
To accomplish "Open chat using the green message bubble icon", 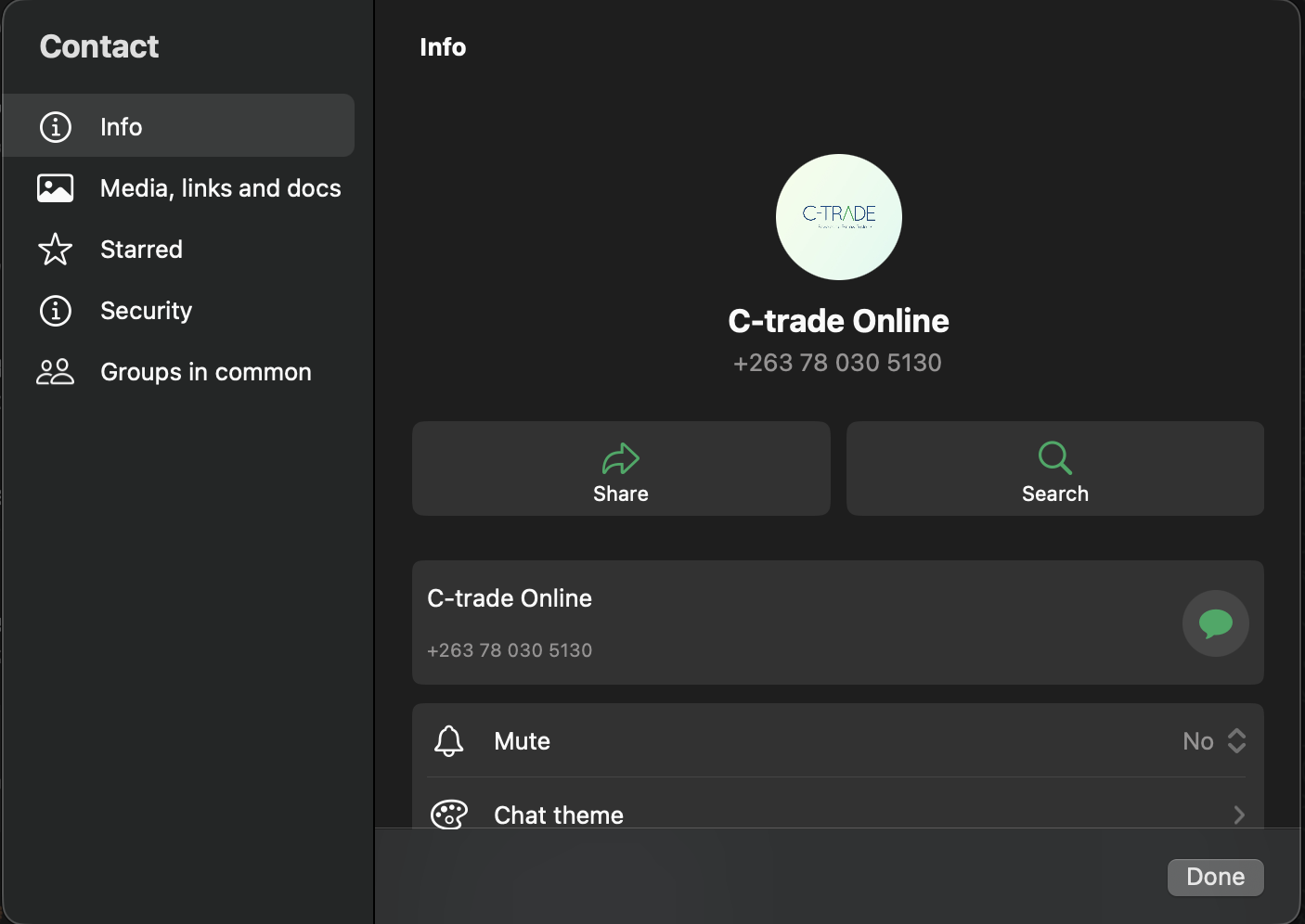I will click(x=1216, y=623).
